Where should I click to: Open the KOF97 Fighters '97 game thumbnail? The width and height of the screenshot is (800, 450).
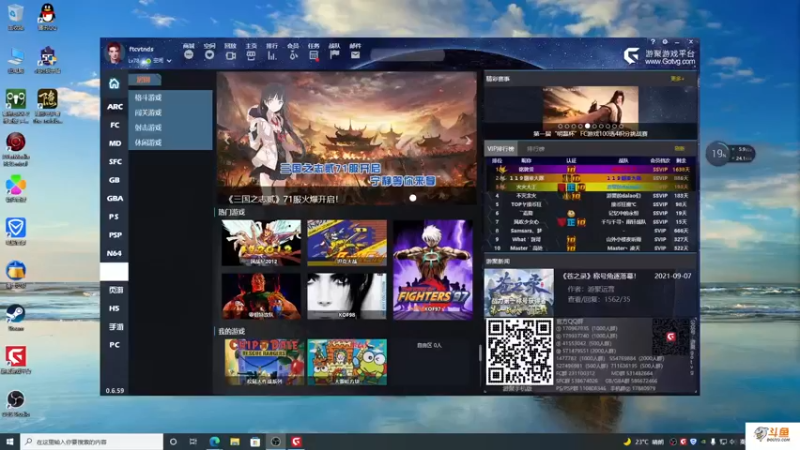click(433, 269)
